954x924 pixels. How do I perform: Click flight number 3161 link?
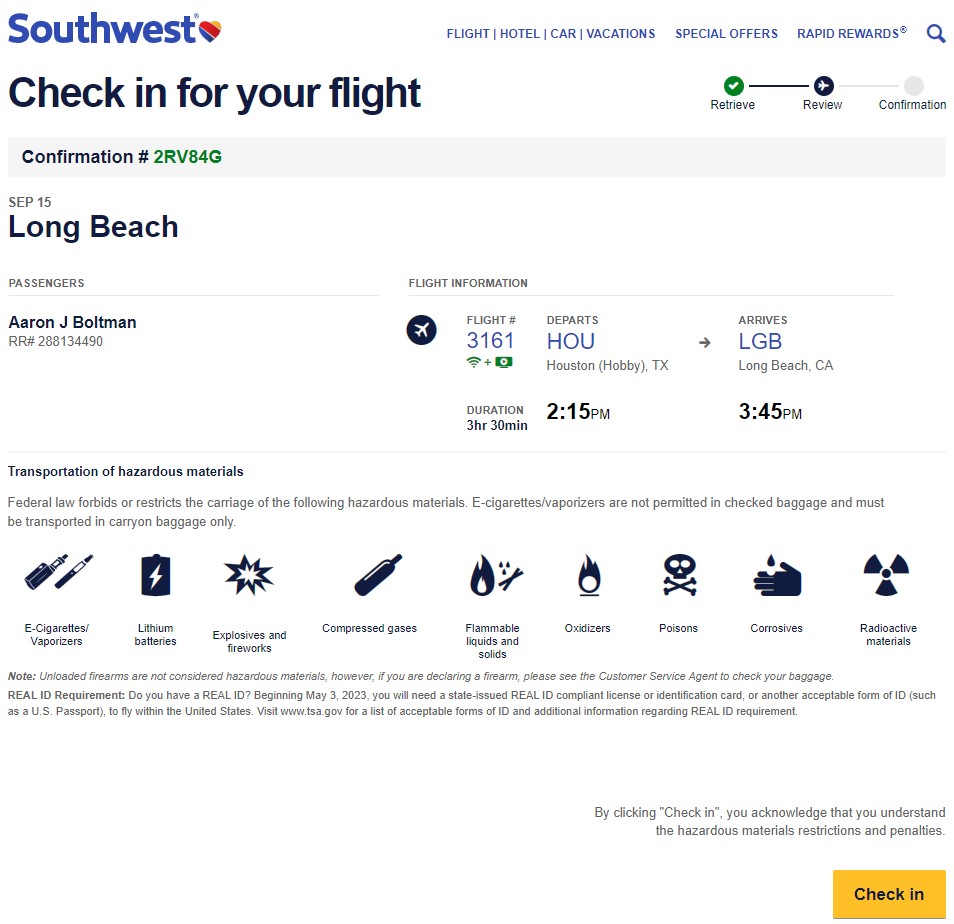(491, 341)
